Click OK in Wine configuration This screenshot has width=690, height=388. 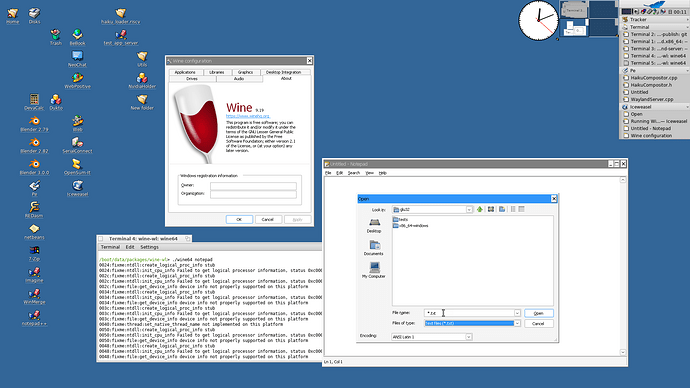pos(239,220)
